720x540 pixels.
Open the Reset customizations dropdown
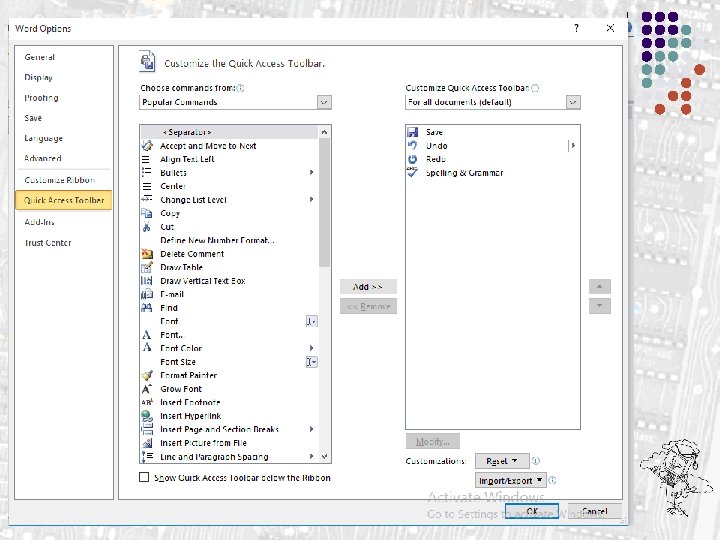pyautogui.click(x=501, y=461)
